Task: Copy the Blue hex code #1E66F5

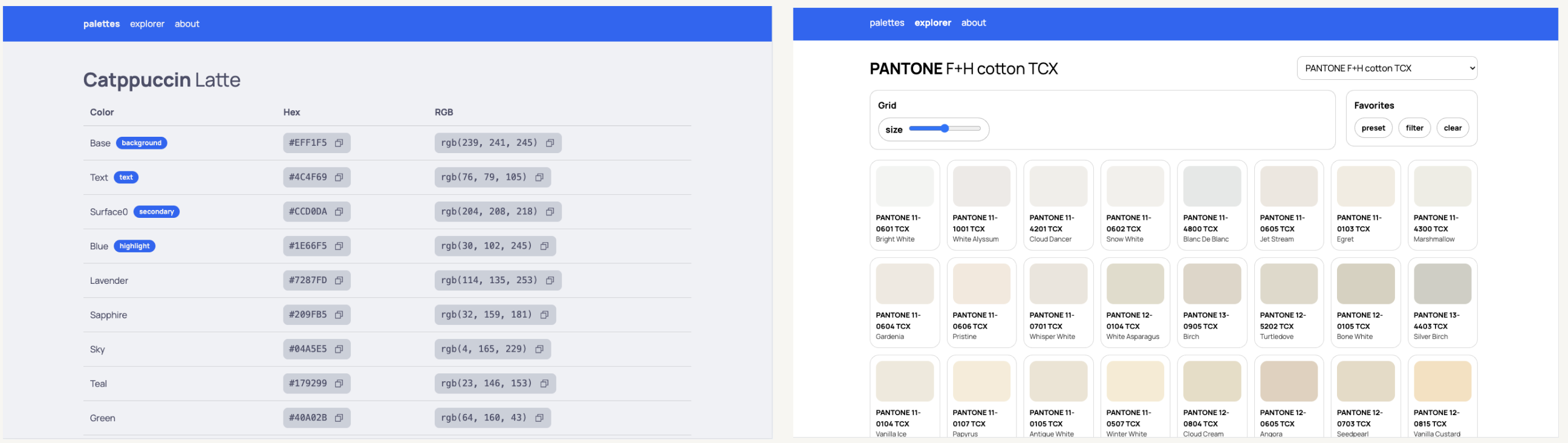Action: tap(339, 246)
